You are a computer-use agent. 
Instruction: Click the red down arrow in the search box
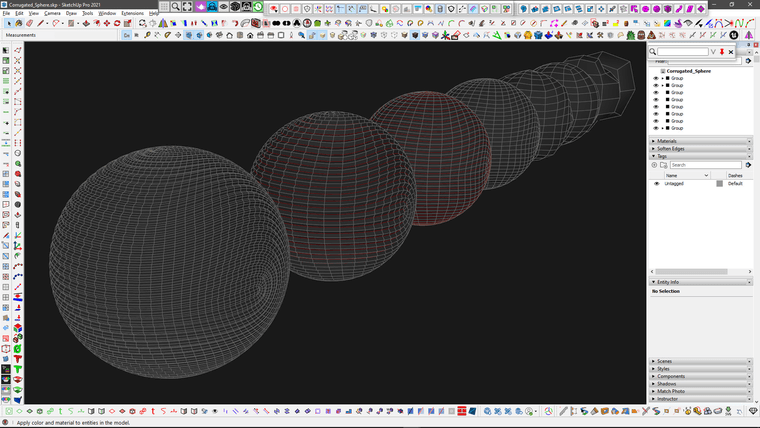pyautogui.click(x=722, y=51)
